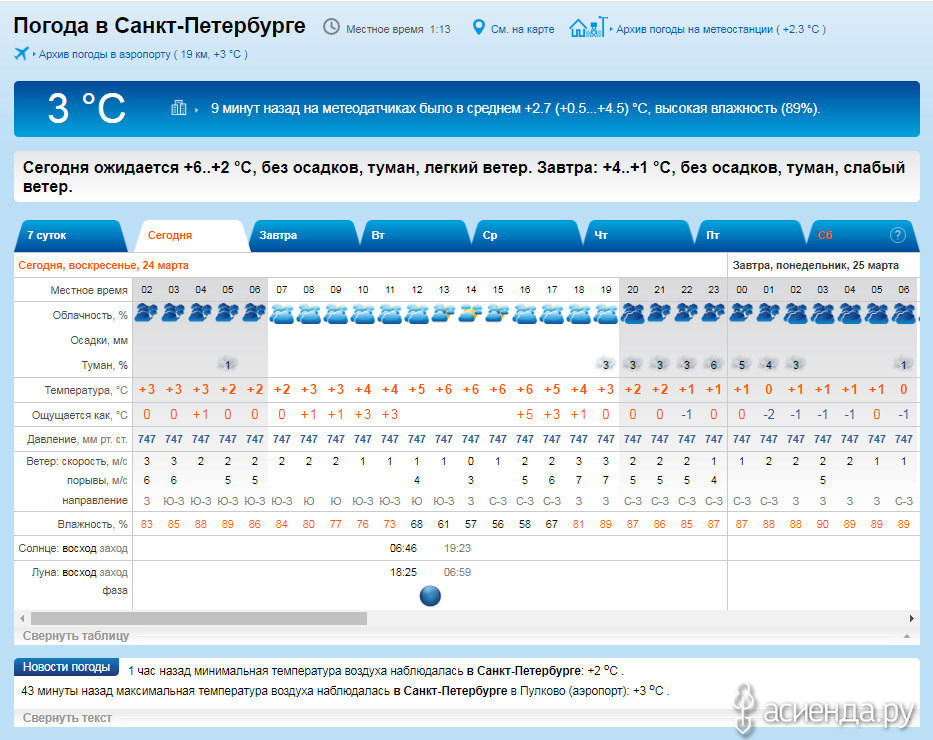Click heading Завтра, понедельник, 25 марта
This screenshot has height=740, width=933.
click(x=815, y=265)
